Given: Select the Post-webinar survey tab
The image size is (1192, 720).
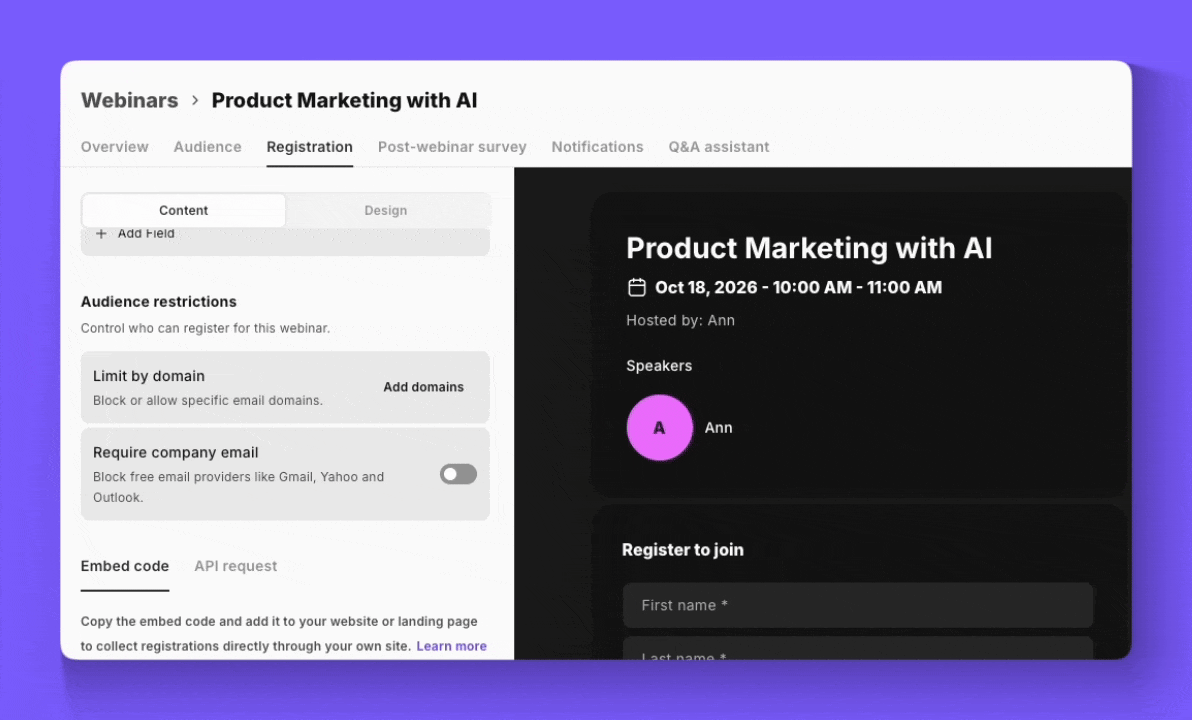Looking at the screenshot, I should click(x=452, y=147).
